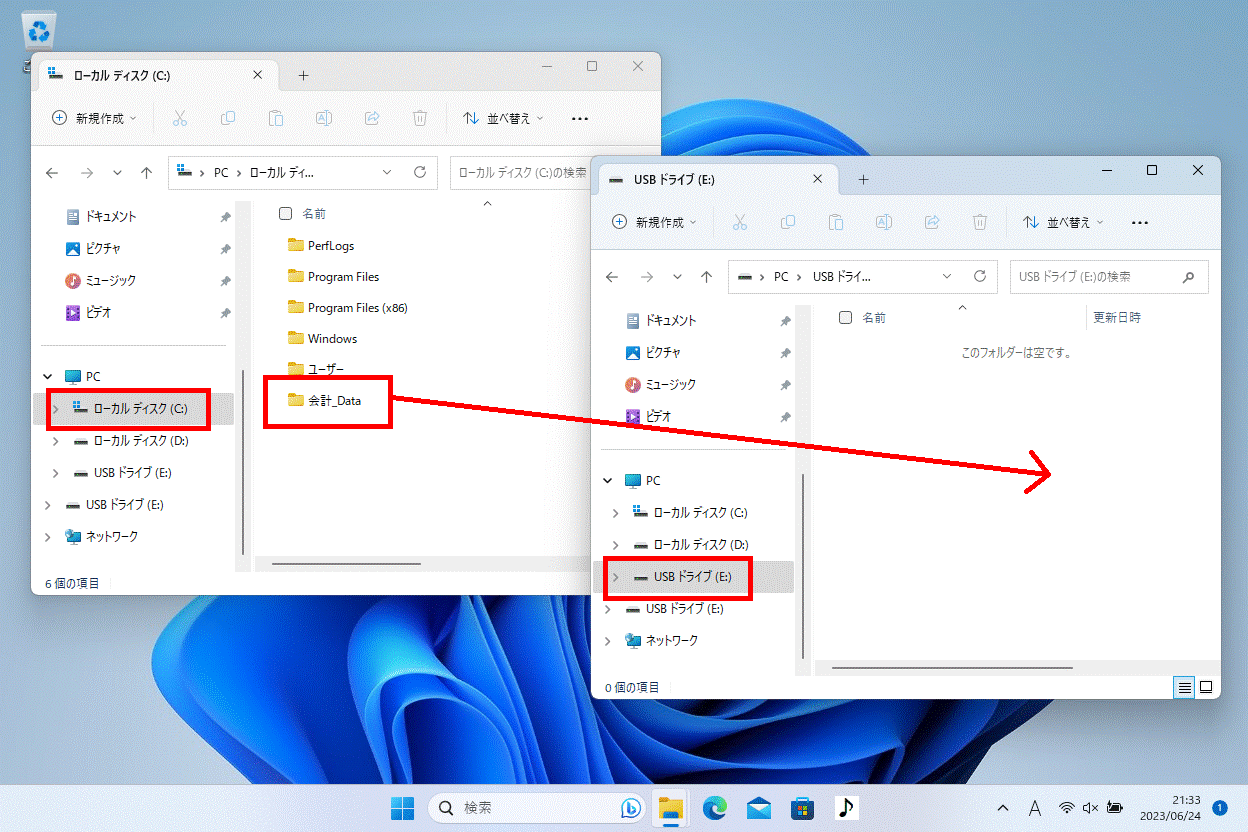Refresh the Local Disk C window
This screenshot has width=1248, height=832.
tap(420, 172)
